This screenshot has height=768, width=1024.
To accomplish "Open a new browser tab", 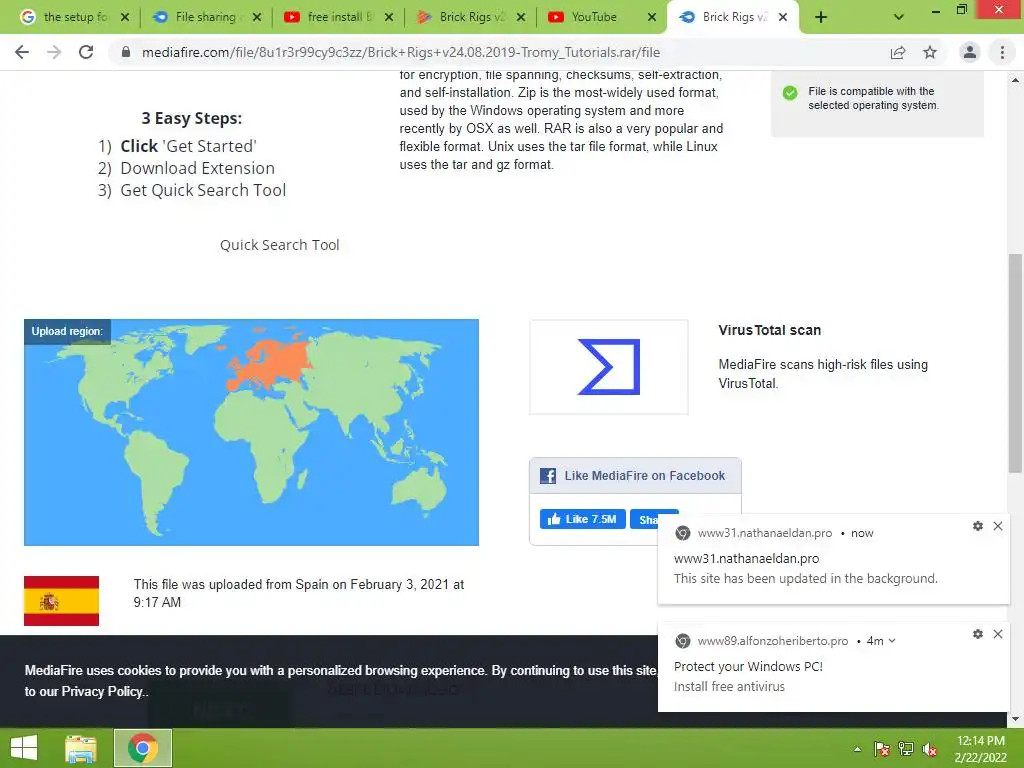I will (821, 18).
